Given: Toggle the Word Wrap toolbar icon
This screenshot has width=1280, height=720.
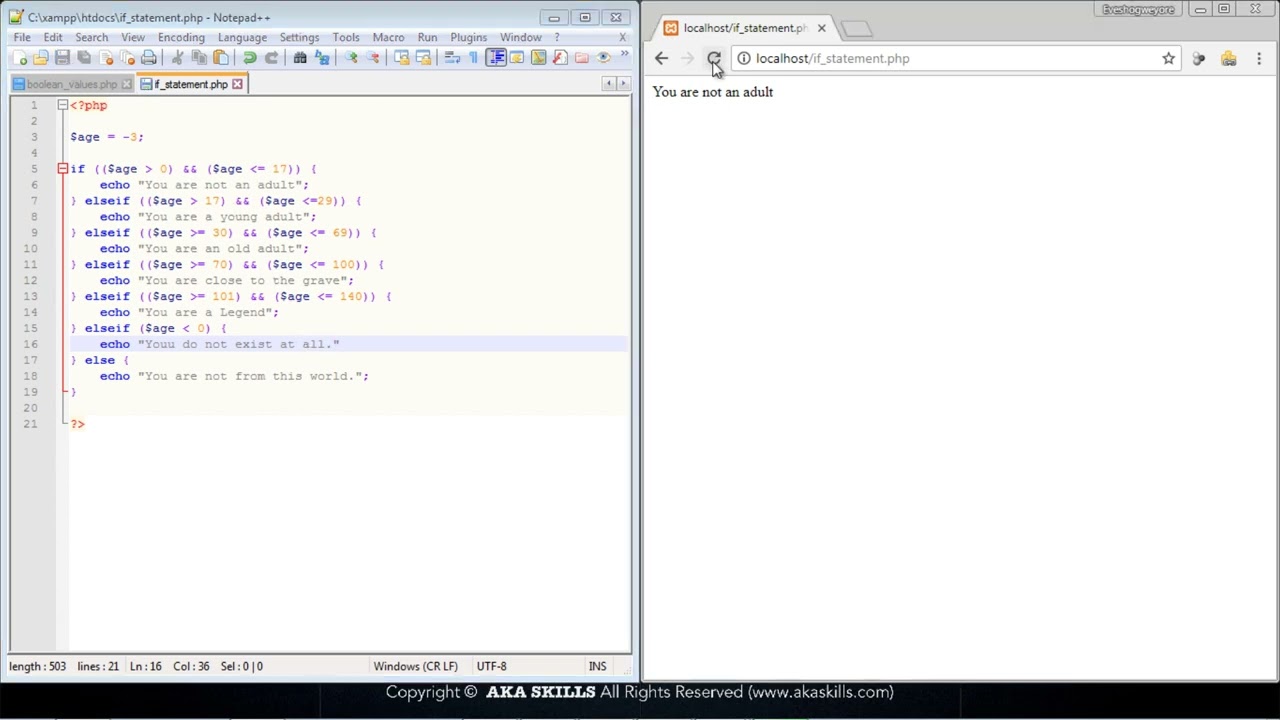Looking at the screenshot, I should tap(452, 58).
